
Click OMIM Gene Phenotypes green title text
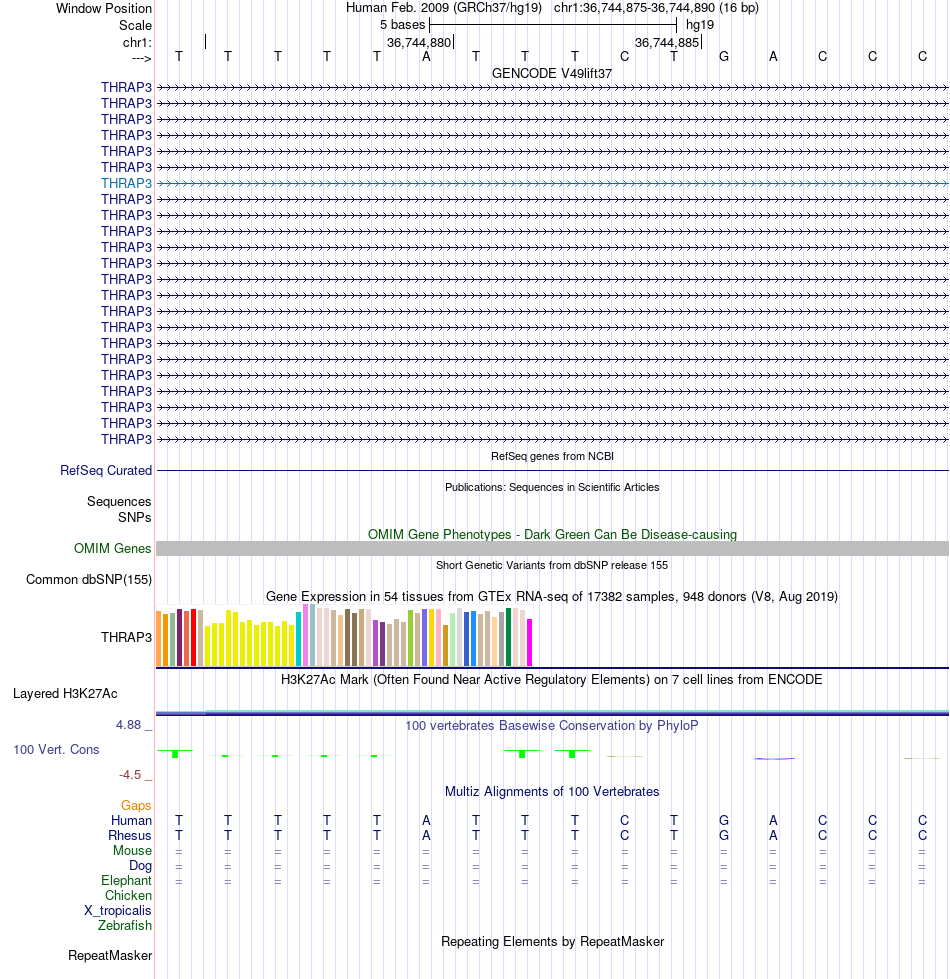click(552, 534)
